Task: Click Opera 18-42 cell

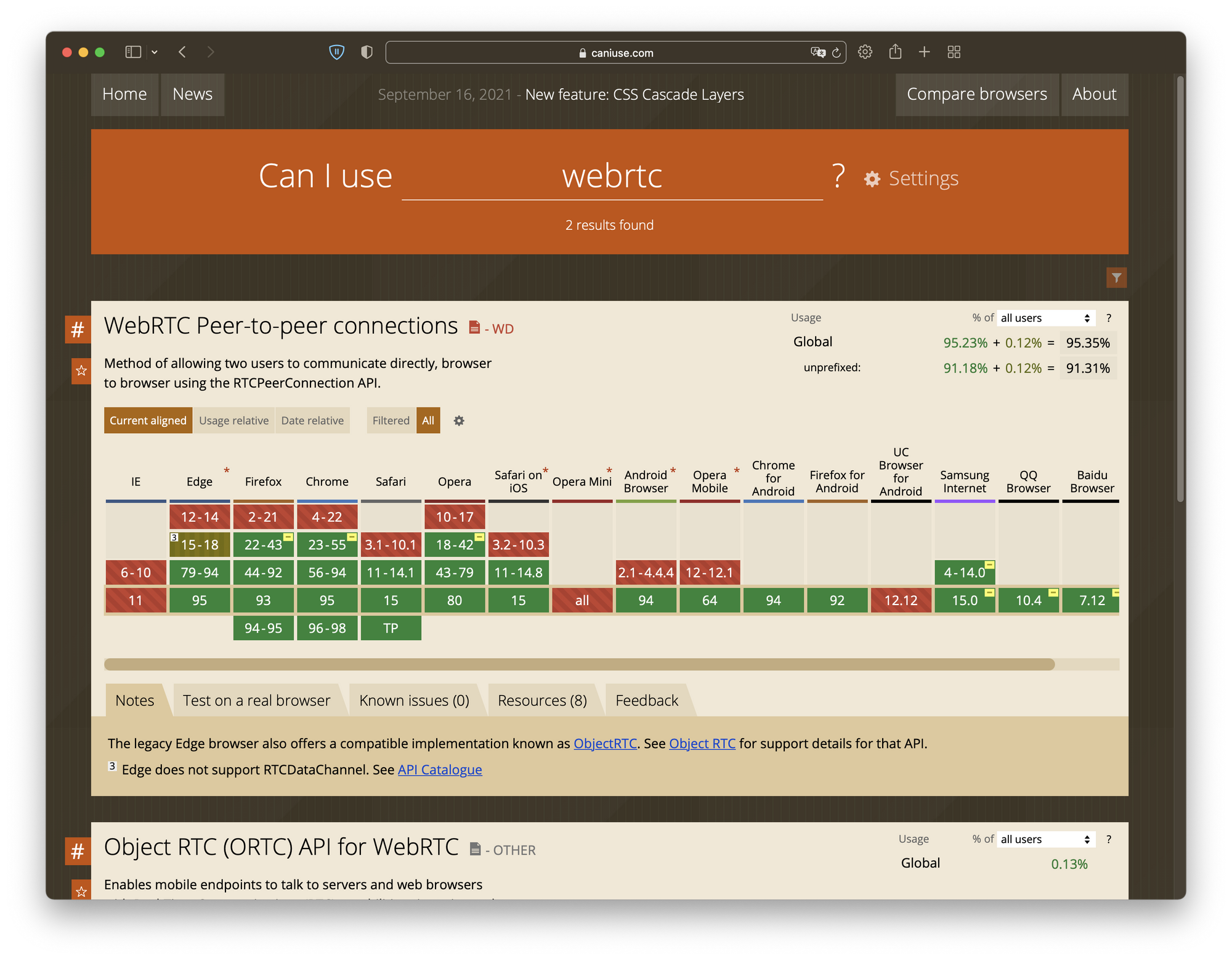Action: pyautogui.click(x=455, y=545)
